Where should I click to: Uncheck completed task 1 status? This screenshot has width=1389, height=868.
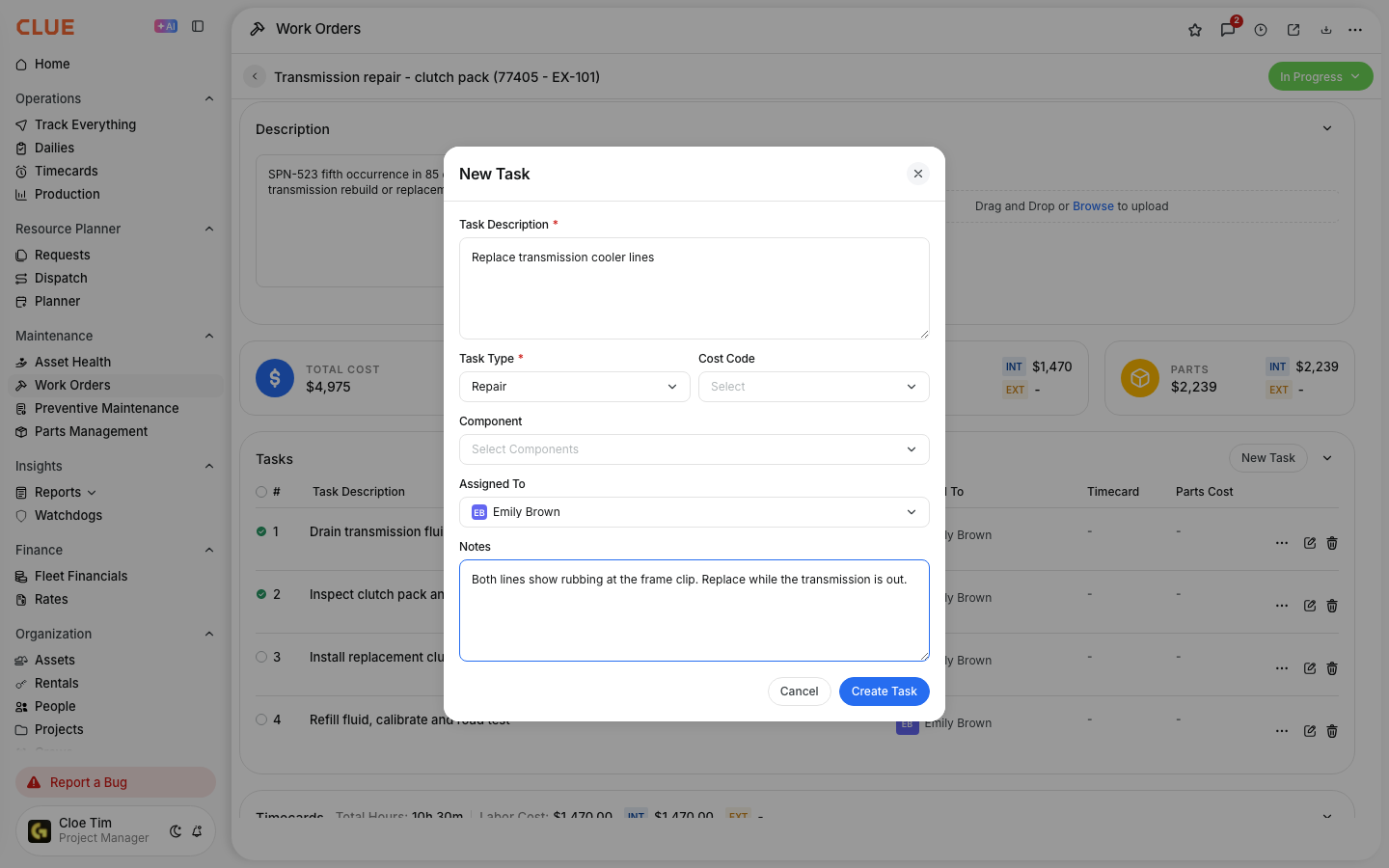coord(261,531)
